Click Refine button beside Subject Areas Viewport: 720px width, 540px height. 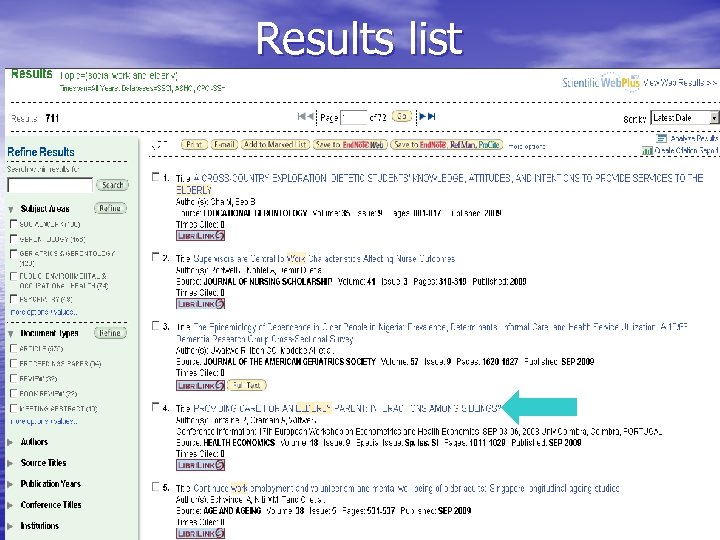[x=110, y=208]
